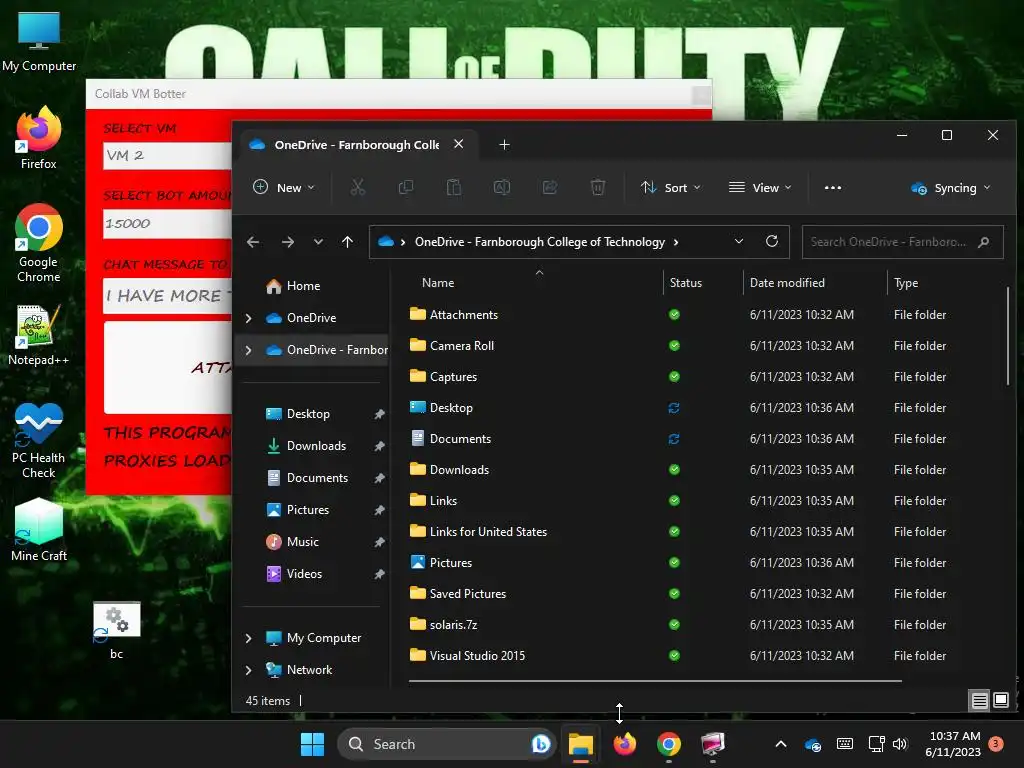
Task: Select pinned Downloads in navigation pane
Action: click(306, 446)
